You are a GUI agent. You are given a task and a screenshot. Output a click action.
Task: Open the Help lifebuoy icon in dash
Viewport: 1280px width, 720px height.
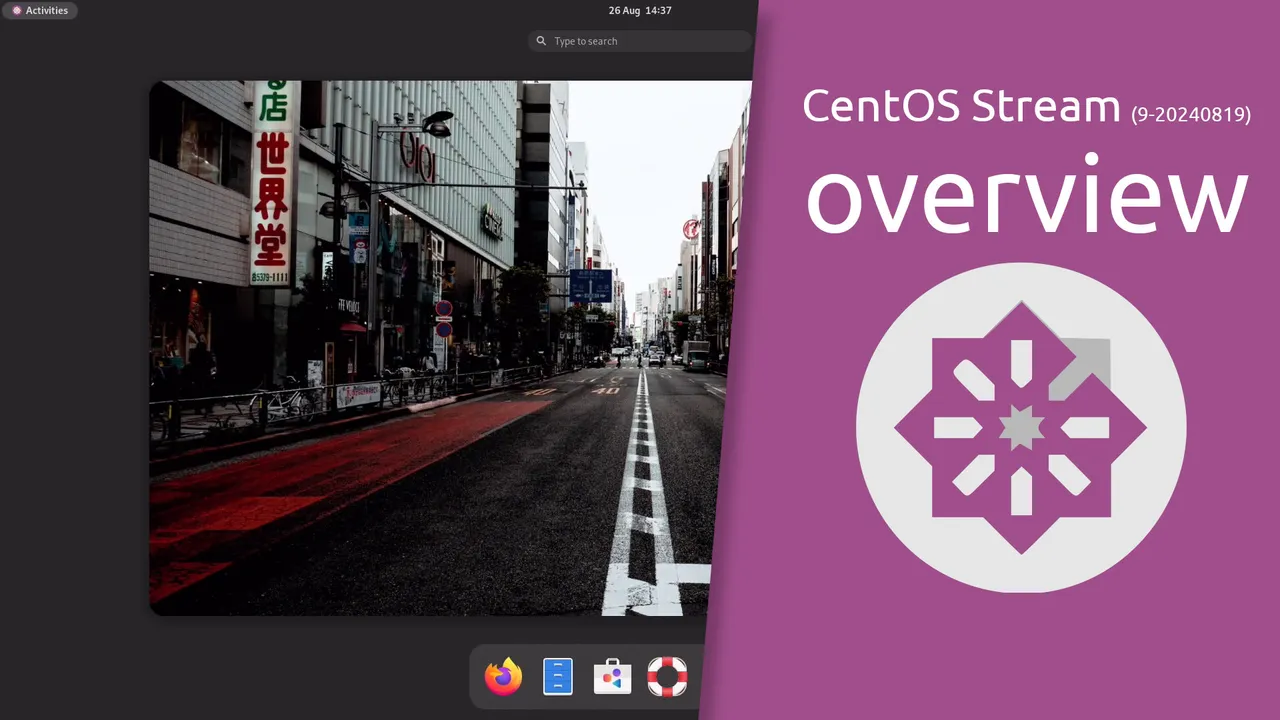click(667, 677)
